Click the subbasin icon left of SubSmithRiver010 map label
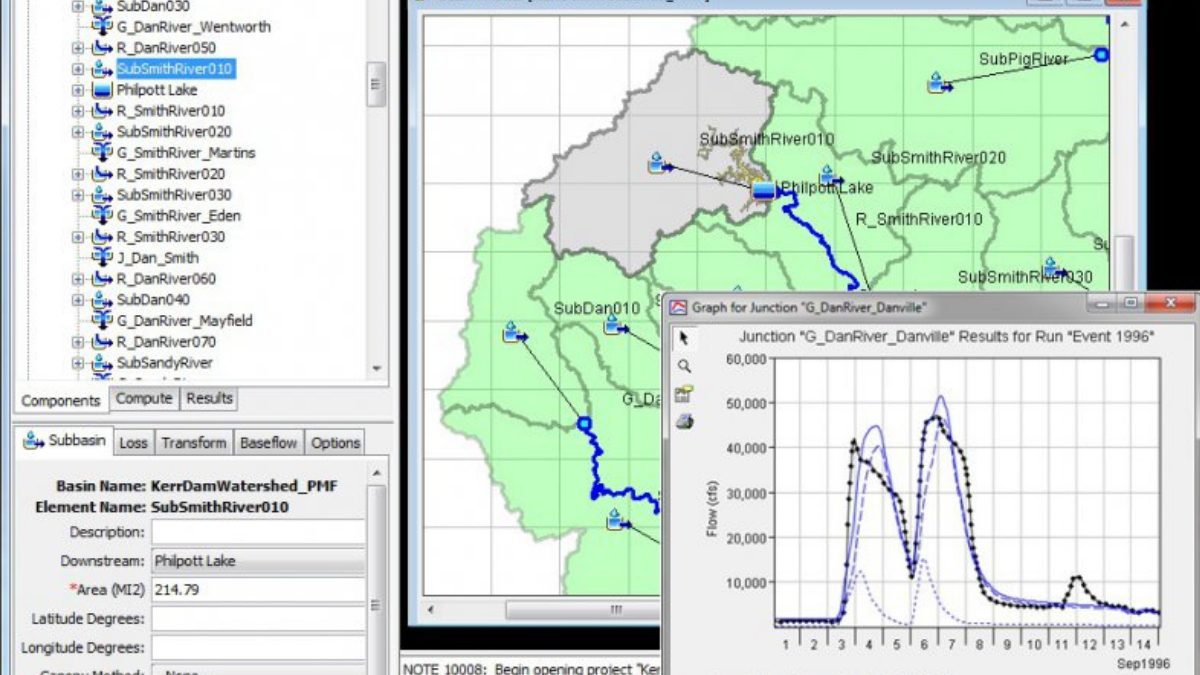Viewport: 1200px width, 675px height. tap(658, 163)
